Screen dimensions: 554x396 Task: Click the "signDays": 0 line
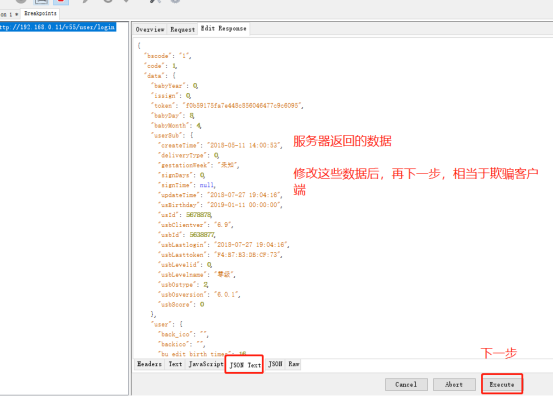[x=182, y=175]
